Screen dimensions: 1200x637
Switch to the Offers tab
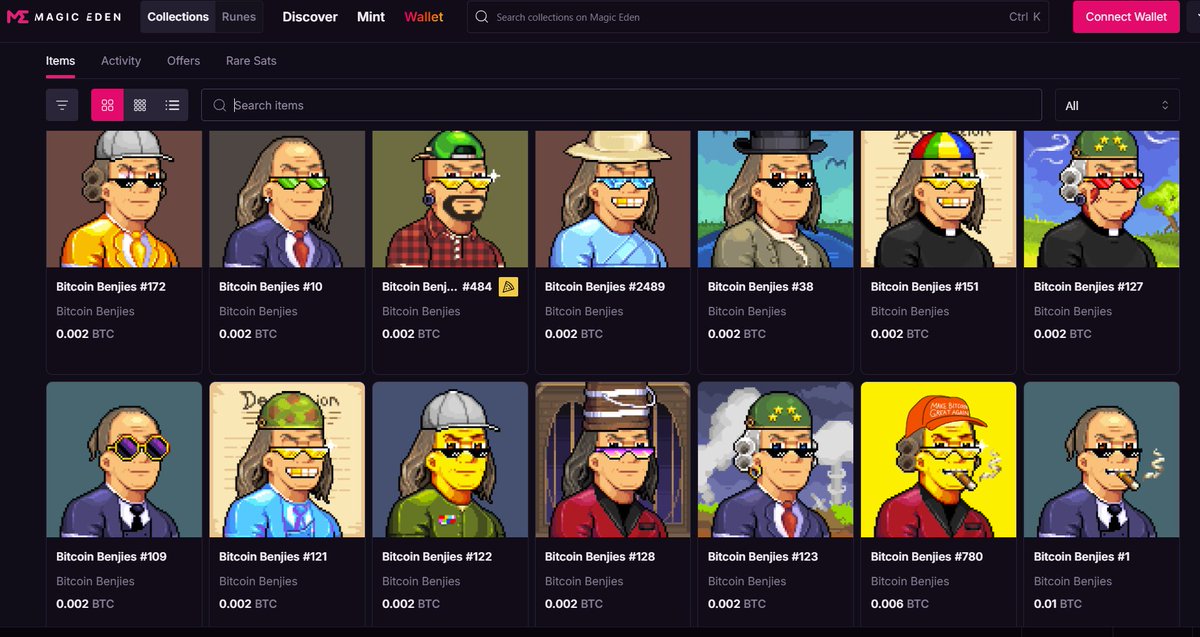click(183, 61)
